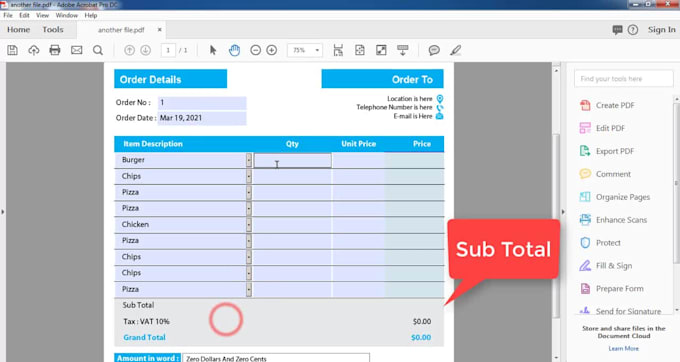
Task: Click the Qty field for Burger
Action: [293, 160]
